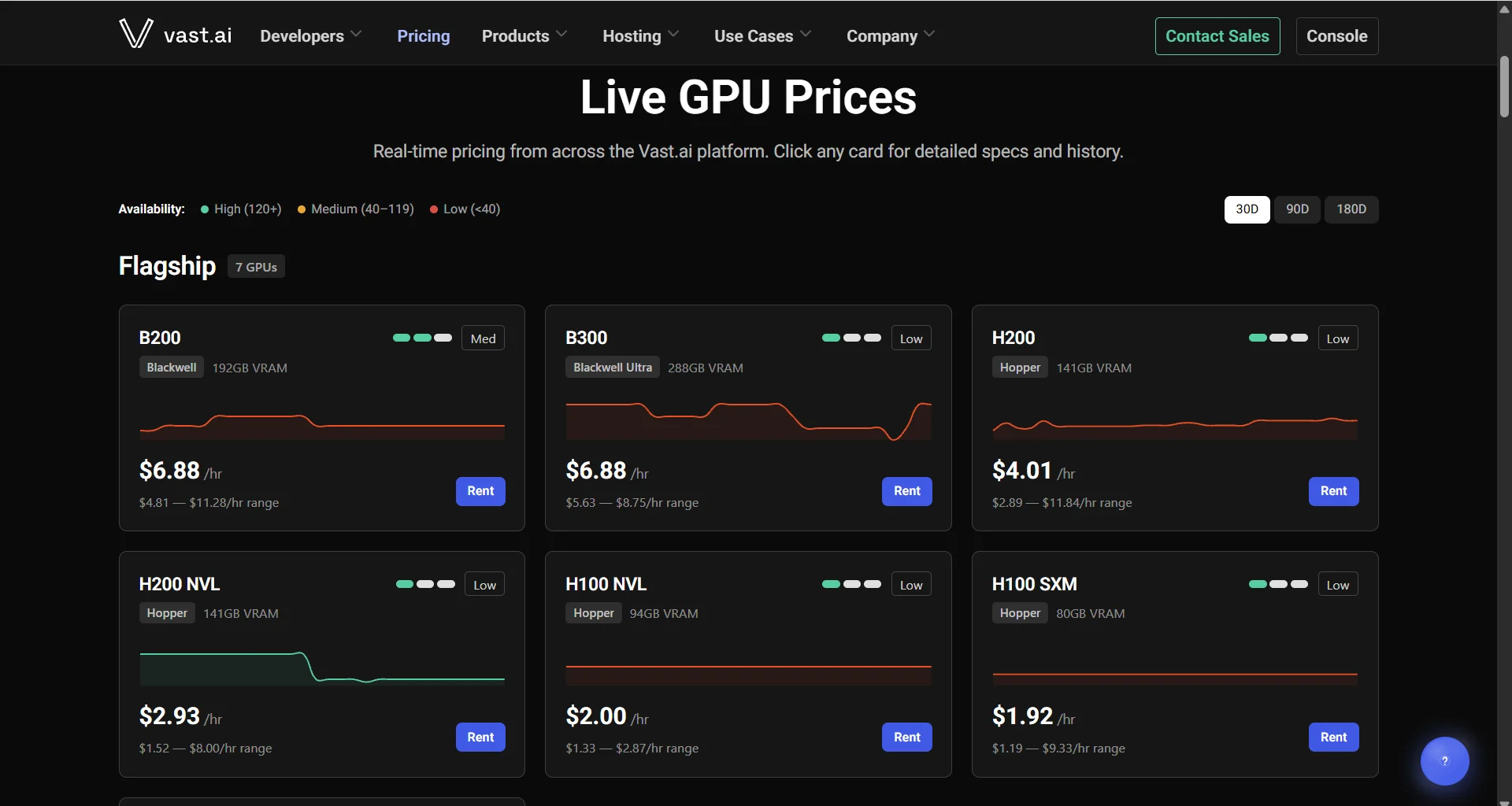This screenshot has width=1512, height=806.
Task: Expand the Developers dropdown menu
Action: (311, 35)
